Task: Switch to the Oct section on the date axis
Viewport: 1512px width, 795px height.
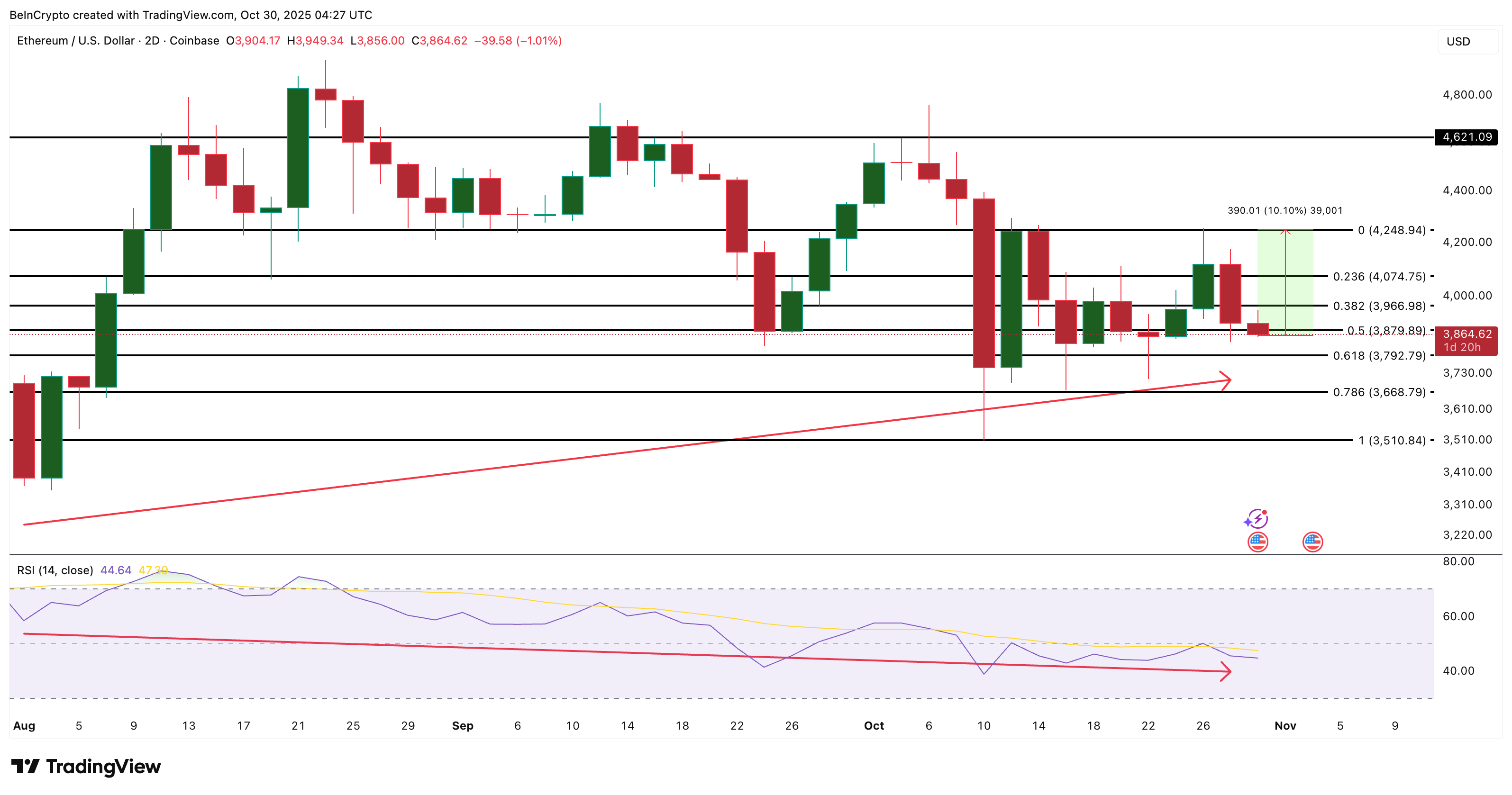Action: pyautogui.click(x=874, y=726)
